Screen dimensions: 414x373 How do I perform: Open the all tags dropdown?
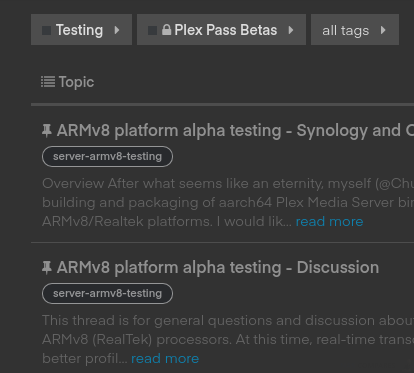point(355,30)
